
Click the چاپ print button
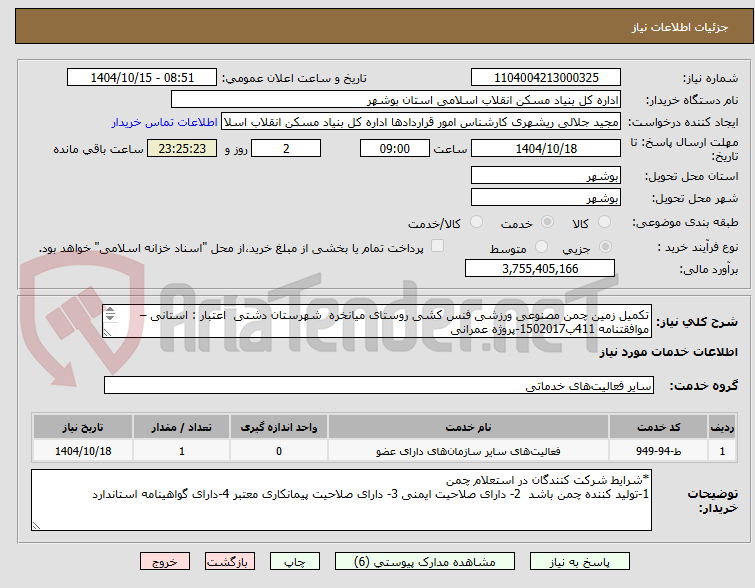click(x=295, y=562)
